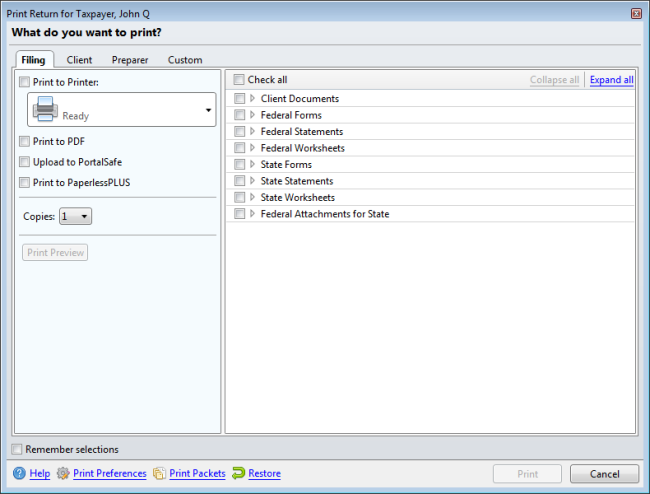Open the printer selection dropdown

point(208,109)
